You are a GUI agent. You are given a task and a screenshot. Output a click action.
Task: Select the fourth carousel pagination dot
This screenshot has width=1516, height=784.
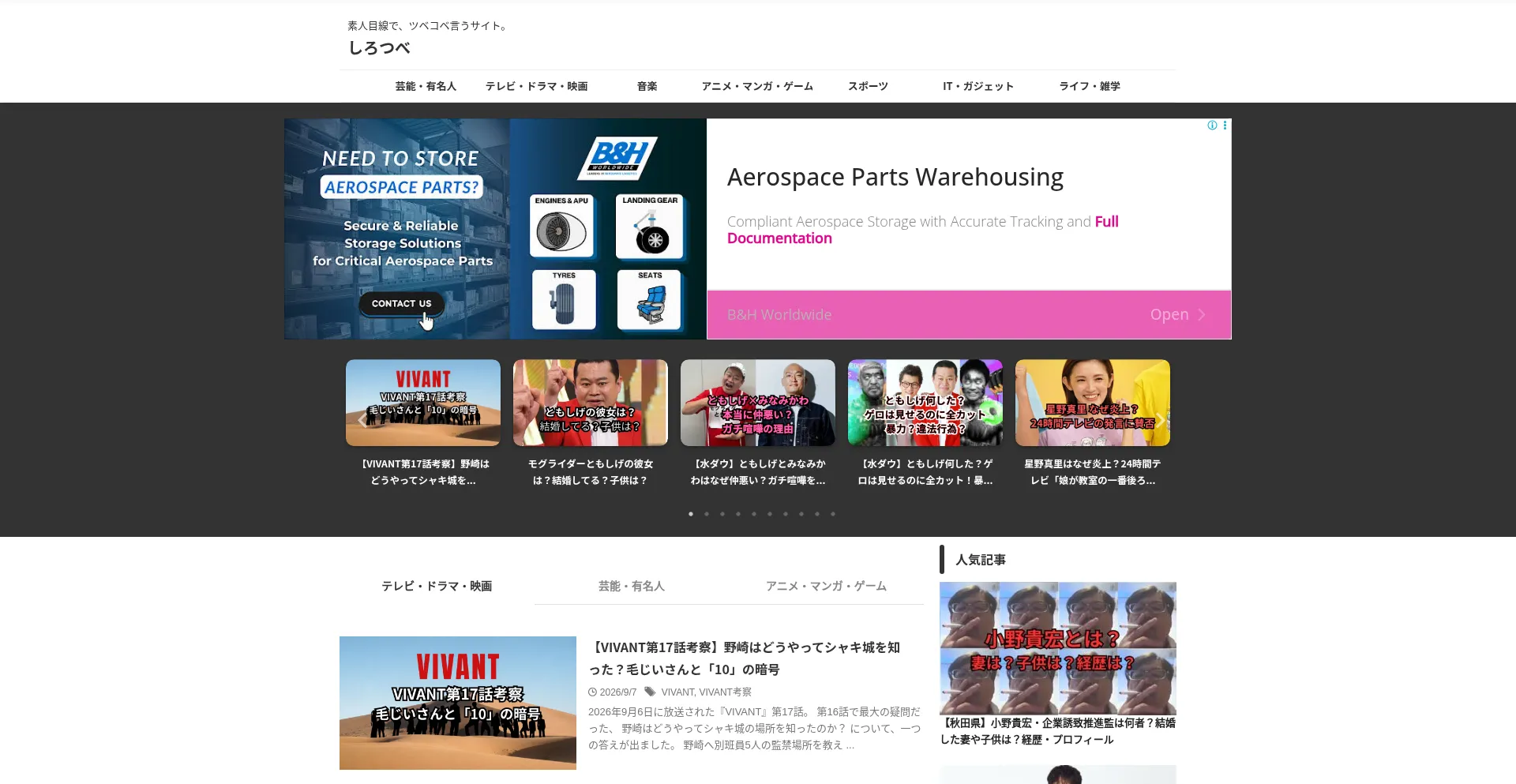point(738,514)
